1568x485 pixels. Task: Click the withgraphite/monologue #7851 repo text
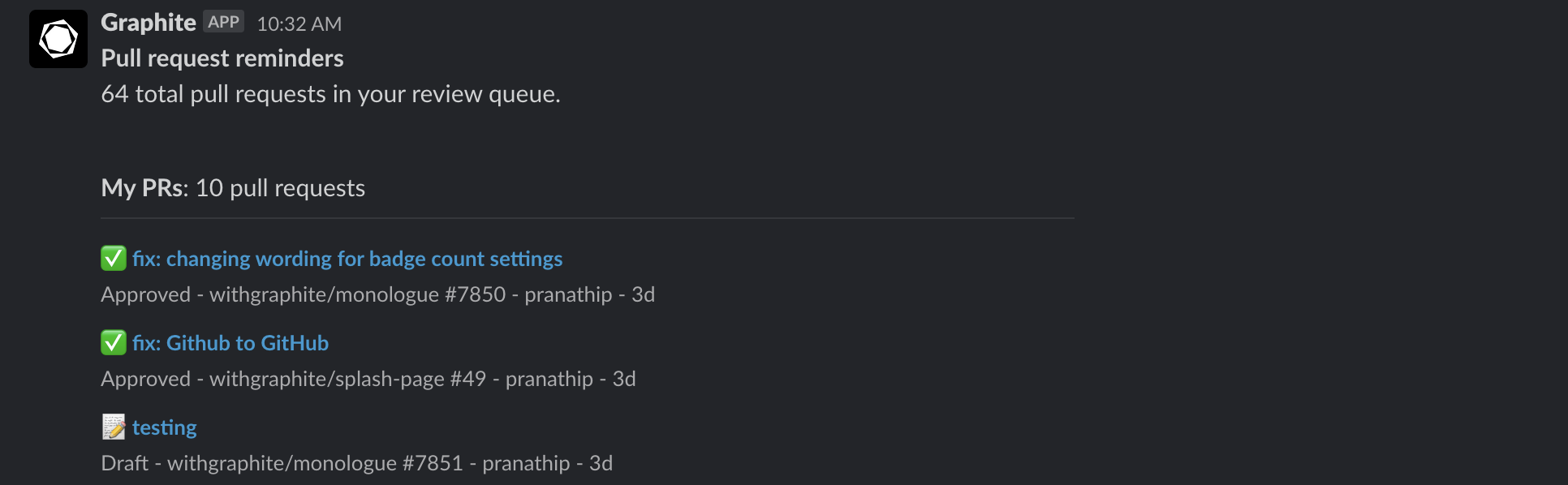[315, 463]
